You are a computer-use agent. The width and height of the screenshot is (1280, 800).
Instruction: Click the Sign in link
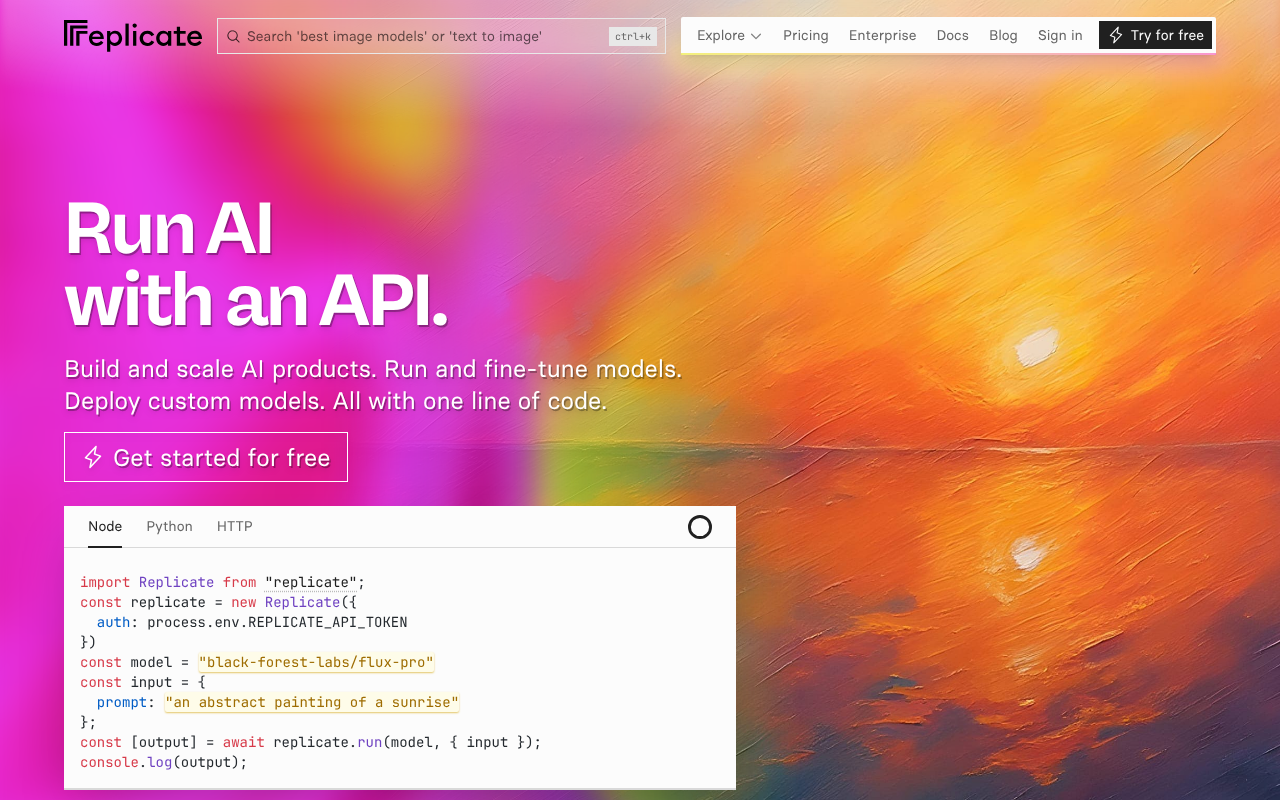point(1060,35)
